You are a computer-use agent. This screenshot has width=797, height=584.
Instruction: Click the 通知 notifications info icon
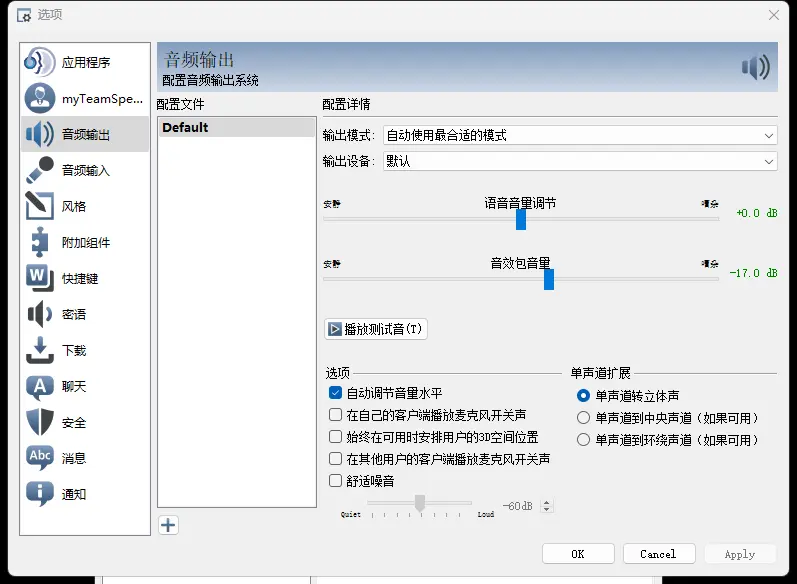[39, 495]
